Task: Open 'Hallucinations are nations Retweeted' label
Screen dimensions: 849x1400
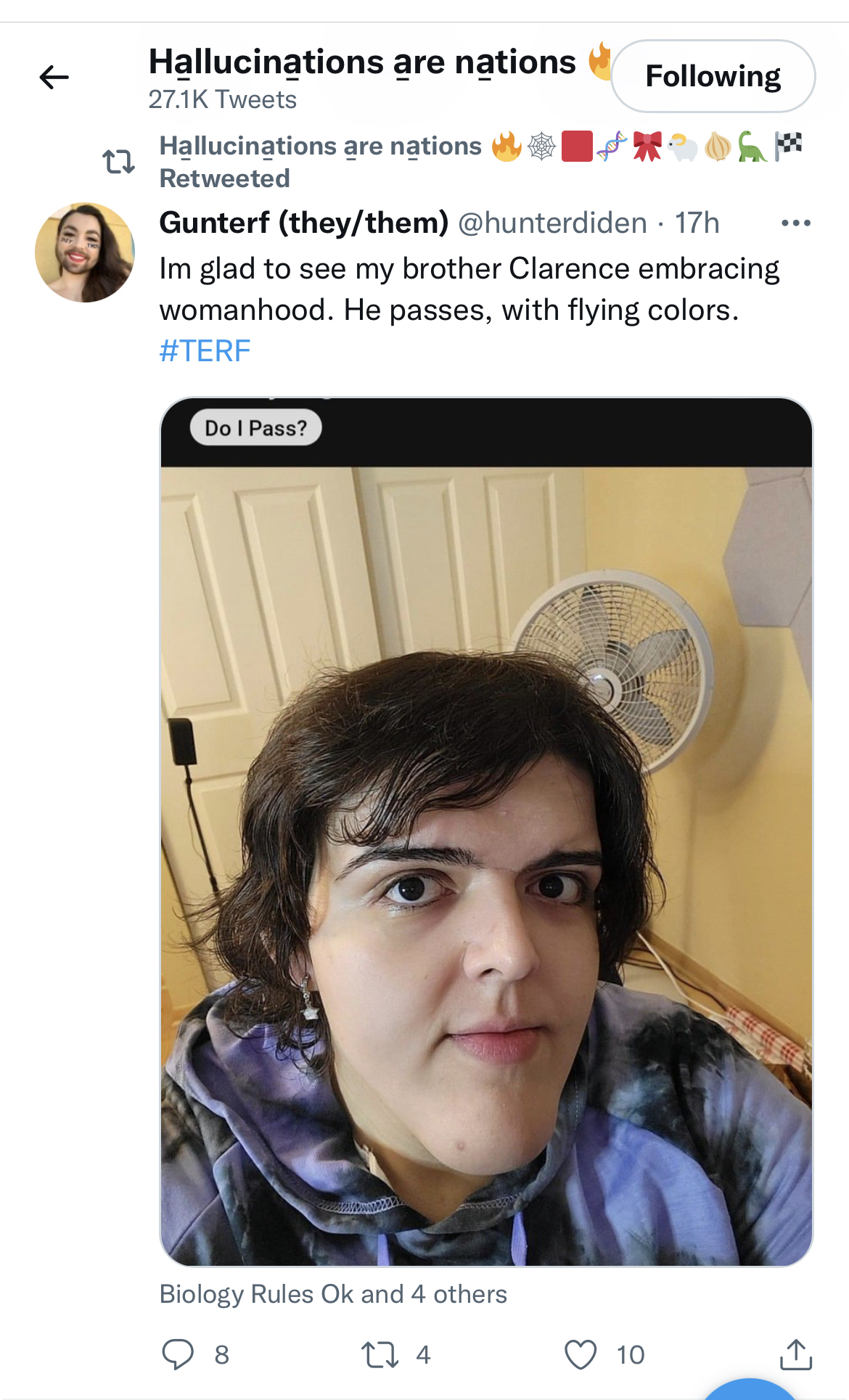Action: coord(320,162)
